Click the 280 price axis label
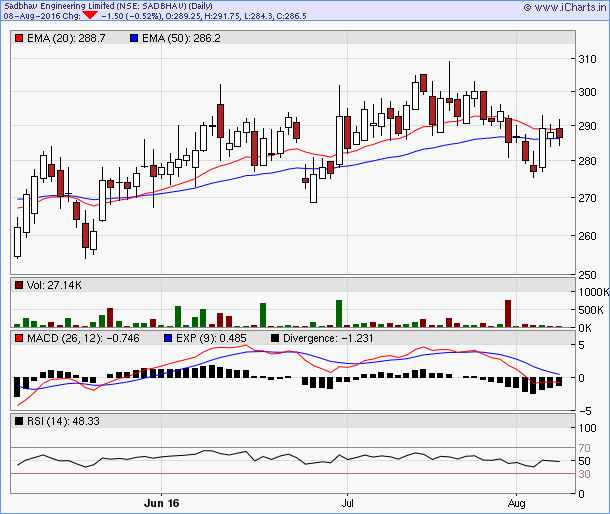 587,161
